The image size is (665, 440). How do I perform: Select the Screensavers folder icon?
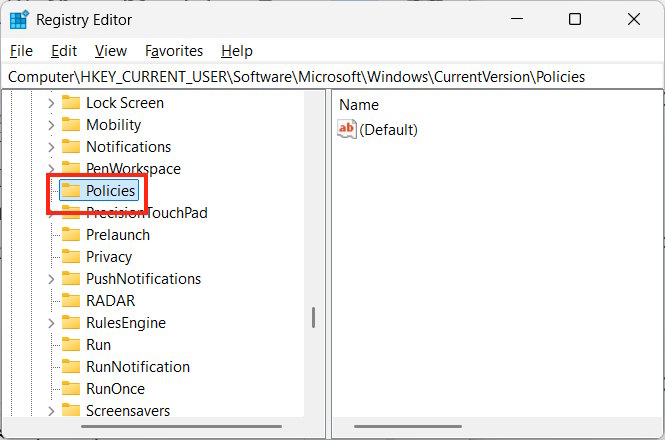[71, 410]
